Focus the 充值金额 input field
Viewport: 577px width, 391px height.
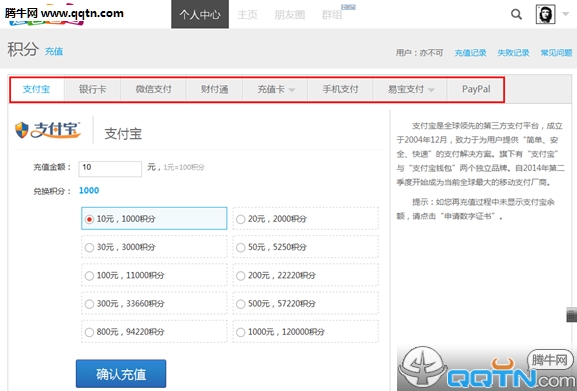pyautogui.click(x=110, y=169)
